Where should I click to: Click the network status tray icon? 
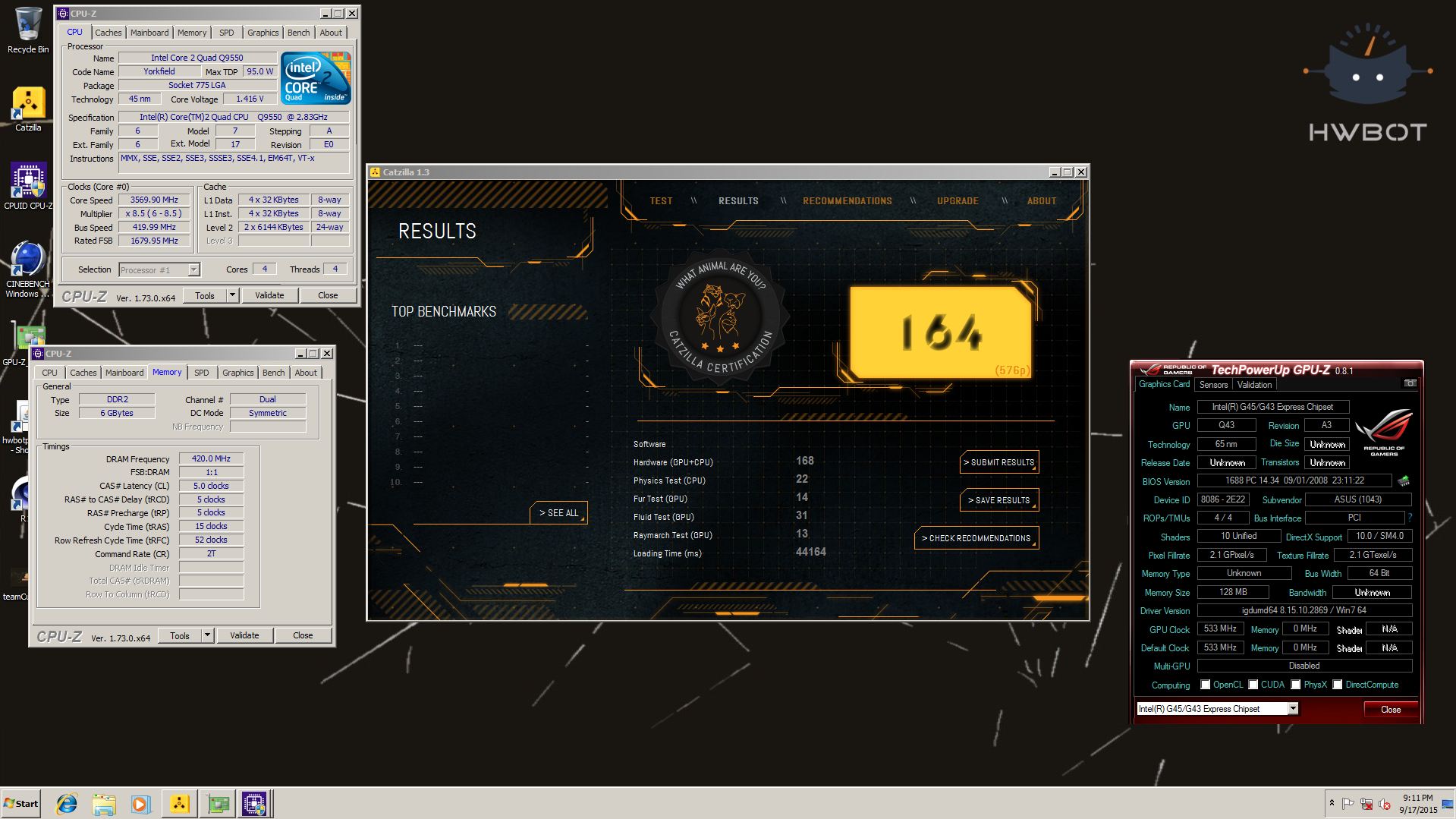[1366, 804]
